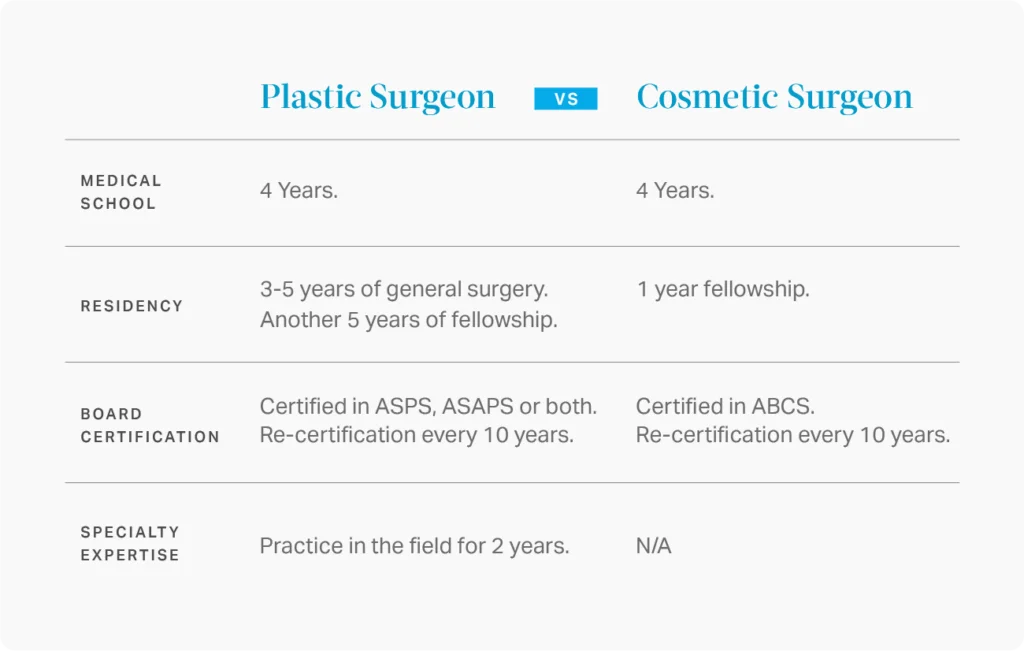Select "Practice in the field for 2 years"
The width and height of the screenshot is (1024, 651).
tap(414, 546)
